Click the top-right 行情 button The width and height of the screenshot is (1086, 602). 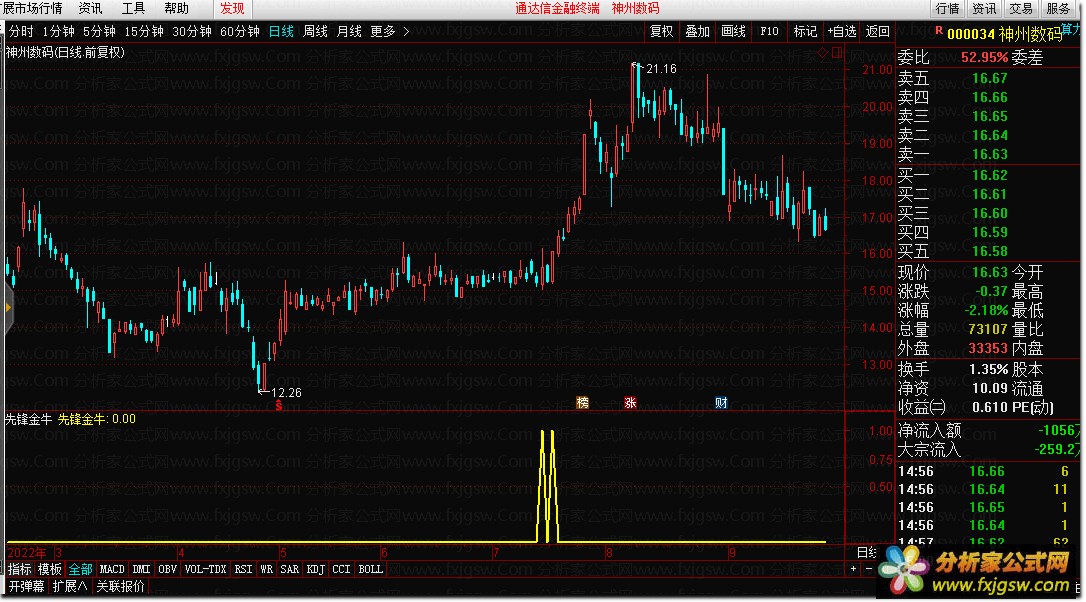(x=947, y=8)
